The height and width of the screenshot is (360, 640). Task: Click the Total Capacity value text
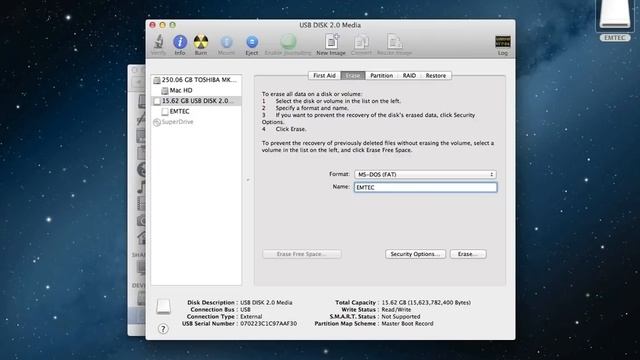pos(426,302)
